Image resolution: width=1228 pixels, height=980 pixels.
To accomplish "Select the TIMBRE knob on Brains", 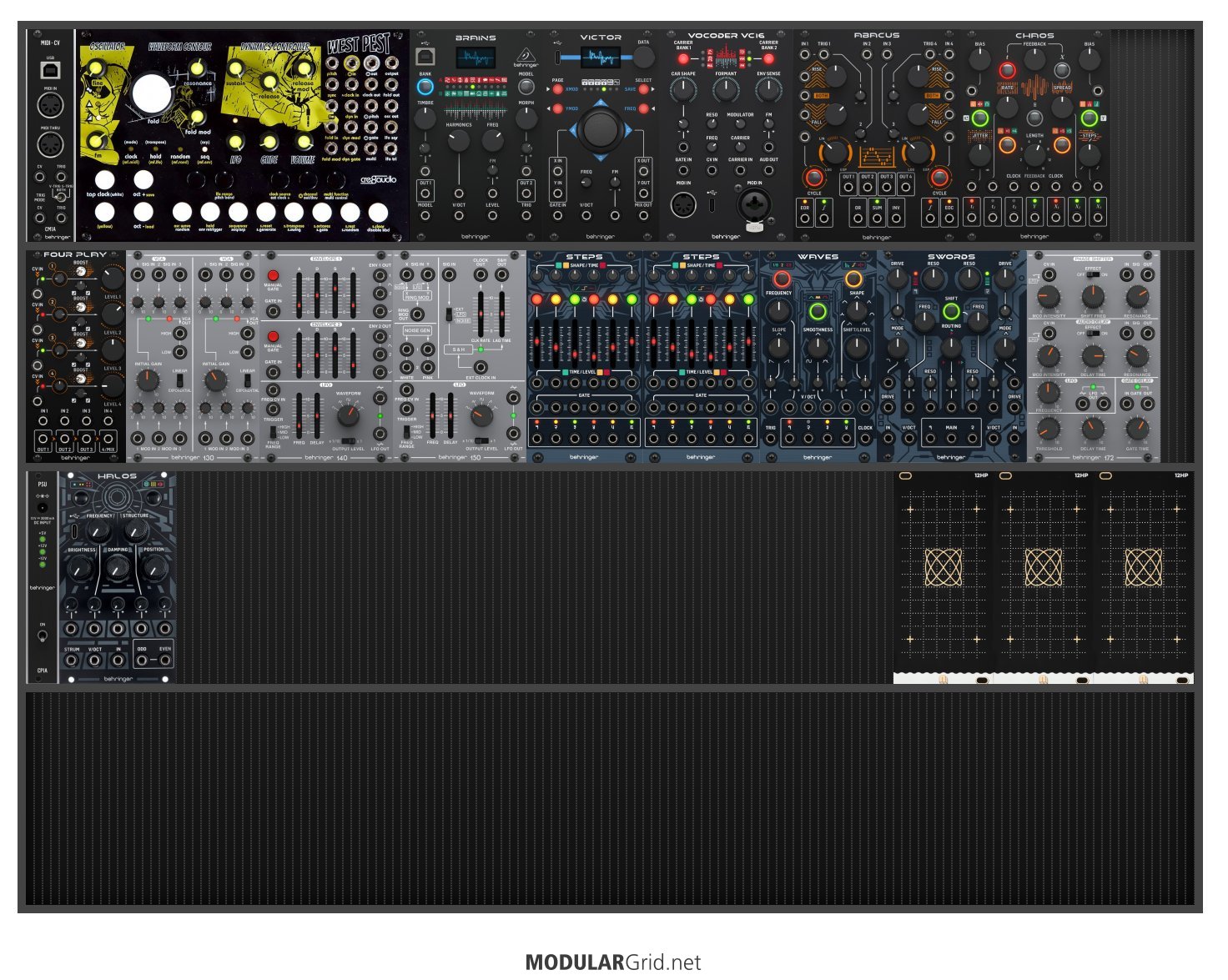I will tap(425, 118).
